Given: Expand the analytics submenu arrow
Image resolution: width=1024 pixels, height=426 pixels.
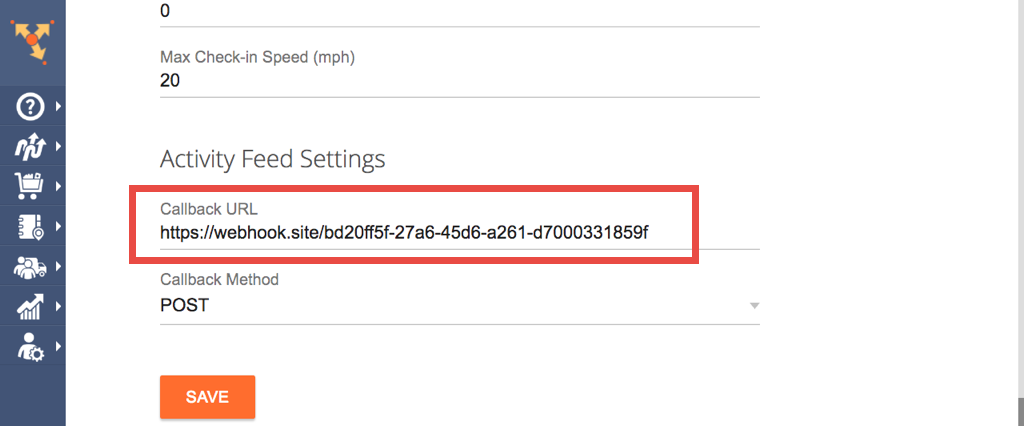Looking at the screenshot, I should click(x=59, y=306).
